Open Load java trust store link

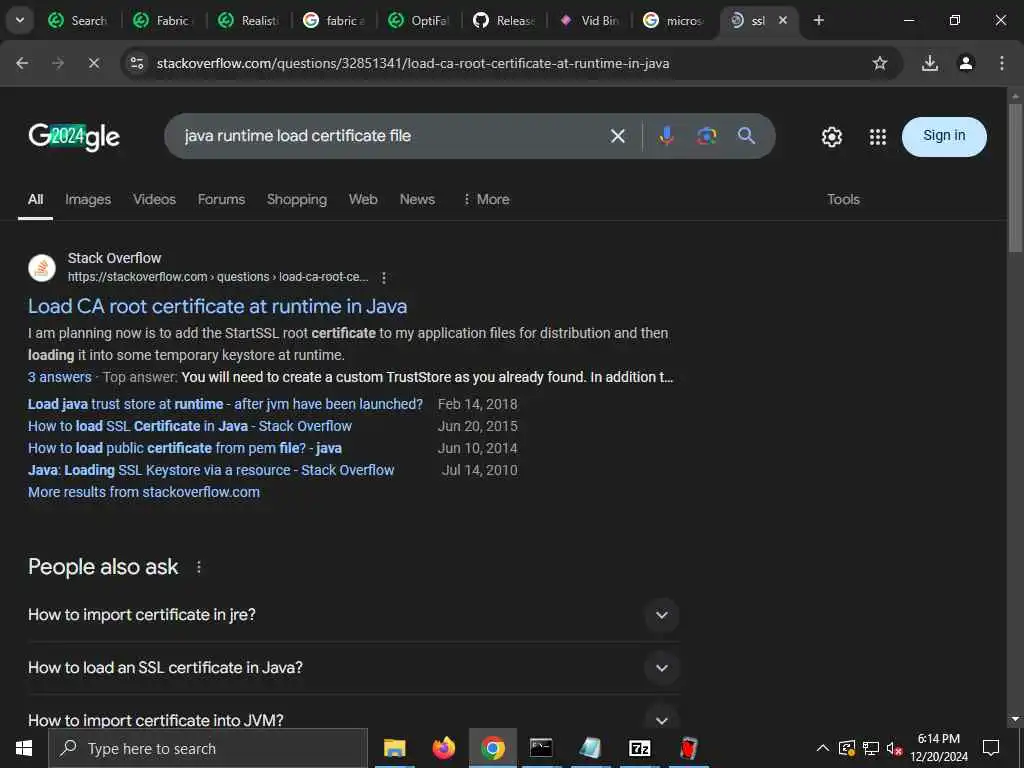click(225, 404)
